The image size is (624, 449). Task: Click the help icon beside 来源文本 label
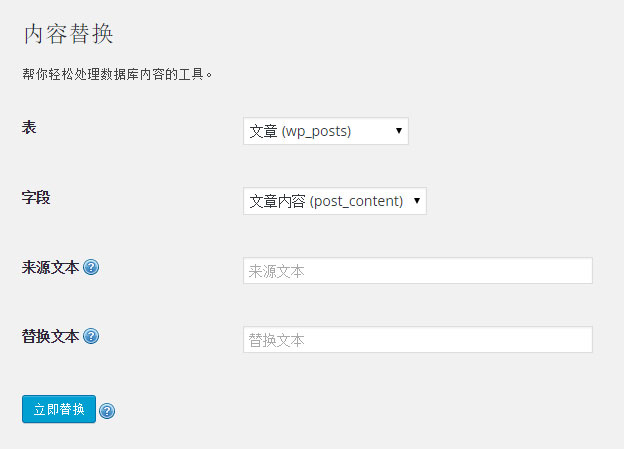click(91, 267)
